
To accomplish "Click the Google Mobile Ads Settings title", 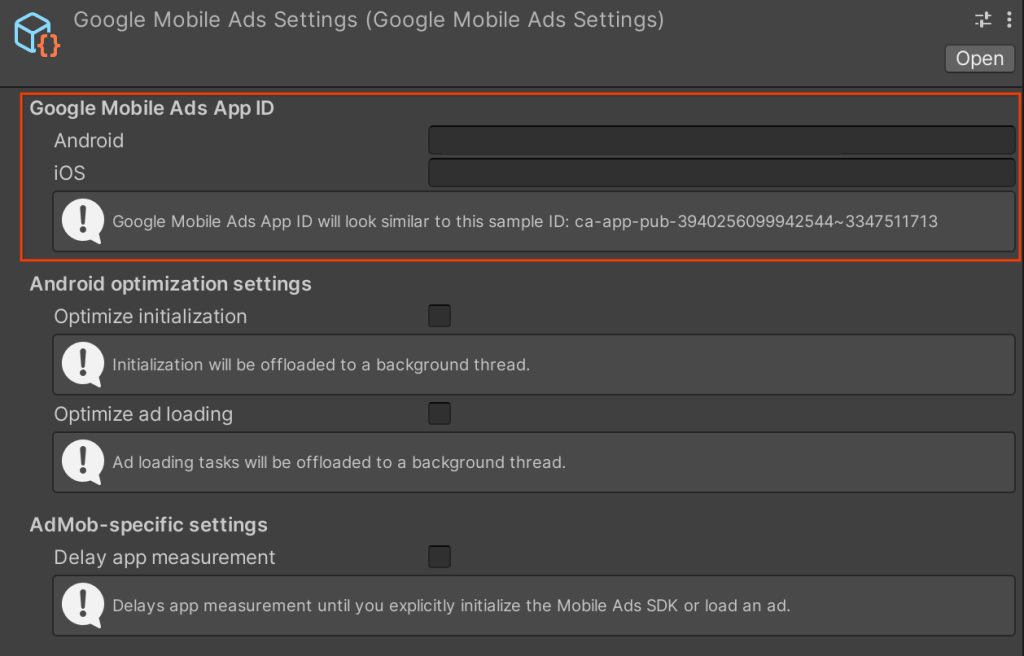I will pyautogui.click(x=368, y=20).
